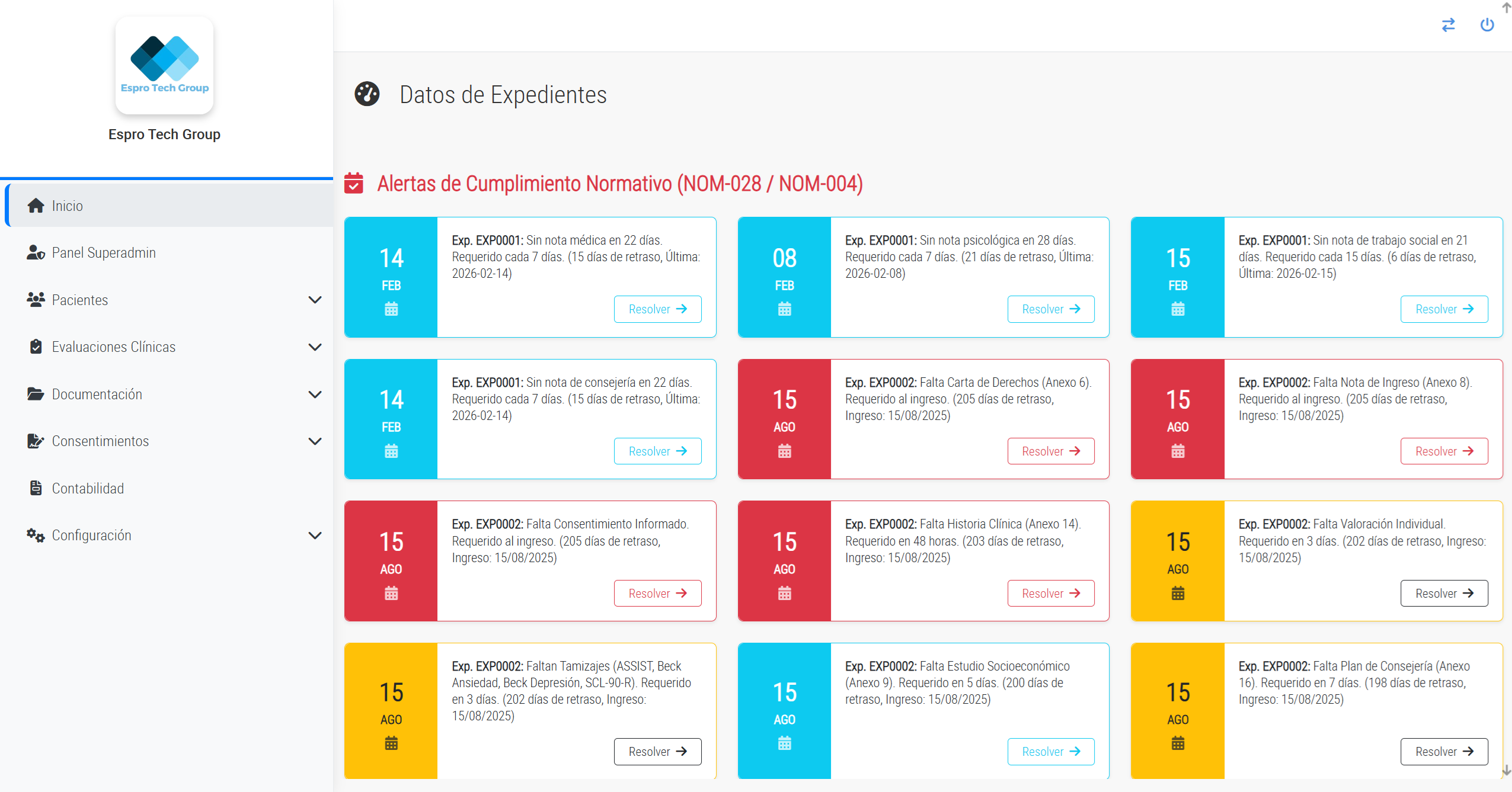The image size is (1512, 792).
Task: Click the red calendar-check alerts icon
Action: pyautogui.click(x=354, y=183)
